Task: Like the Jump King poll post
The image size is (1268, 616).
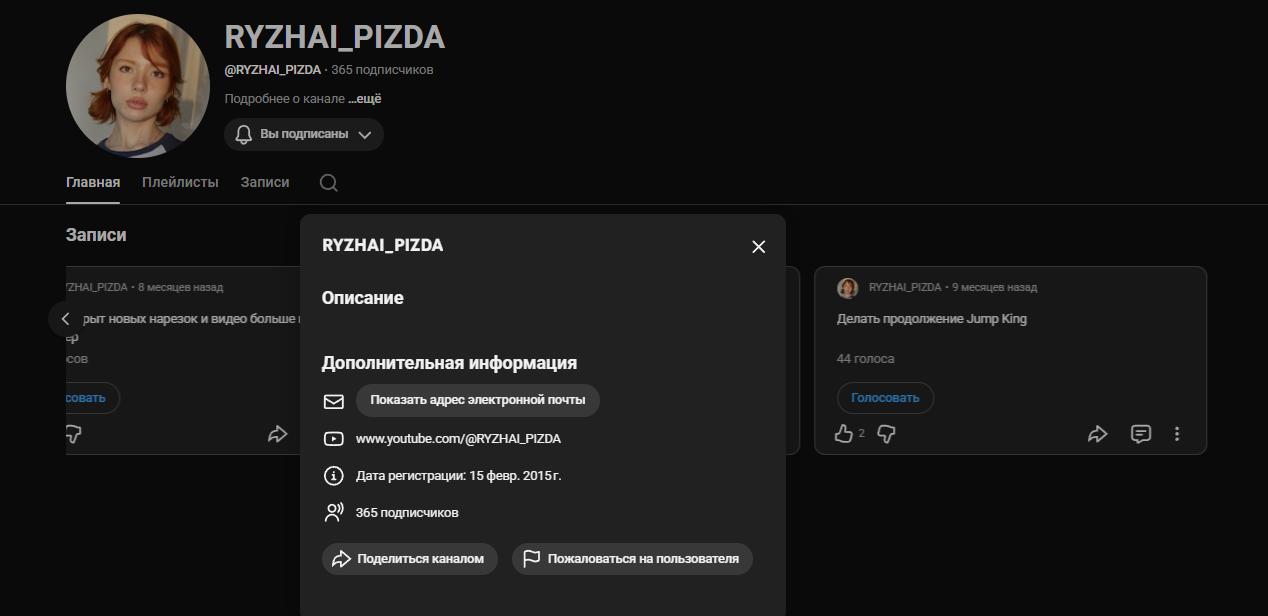Action: coord(845,434)
